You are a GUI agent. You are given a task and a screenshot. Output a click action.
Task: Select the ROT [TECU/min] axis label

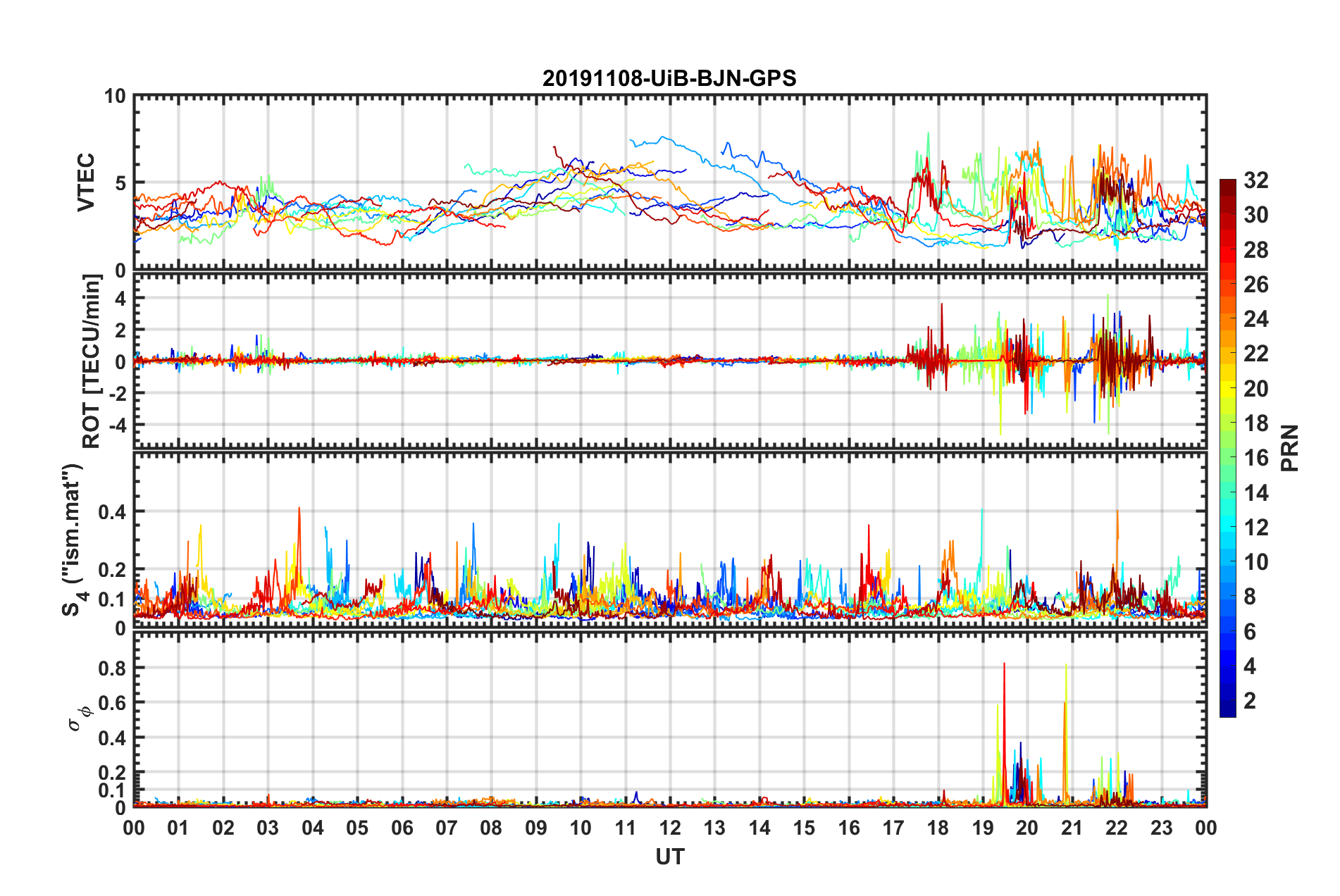tap(91, 361)
